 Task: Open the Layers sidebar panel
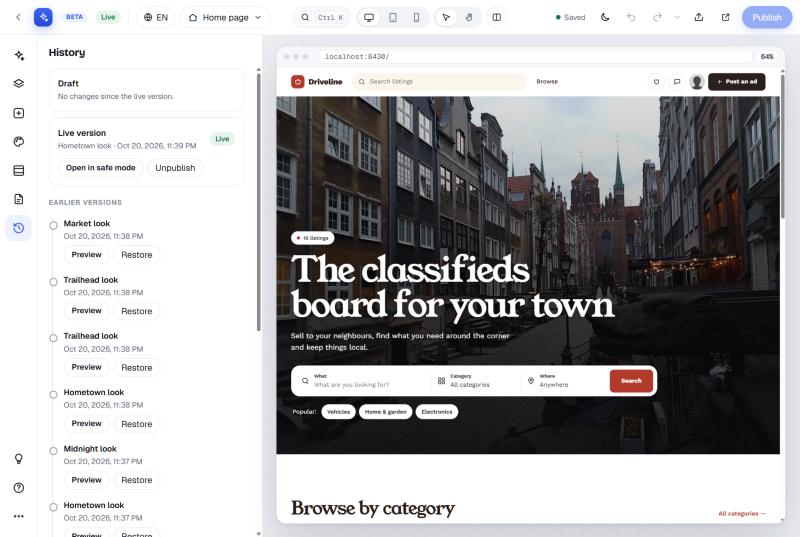coord(19,84)
